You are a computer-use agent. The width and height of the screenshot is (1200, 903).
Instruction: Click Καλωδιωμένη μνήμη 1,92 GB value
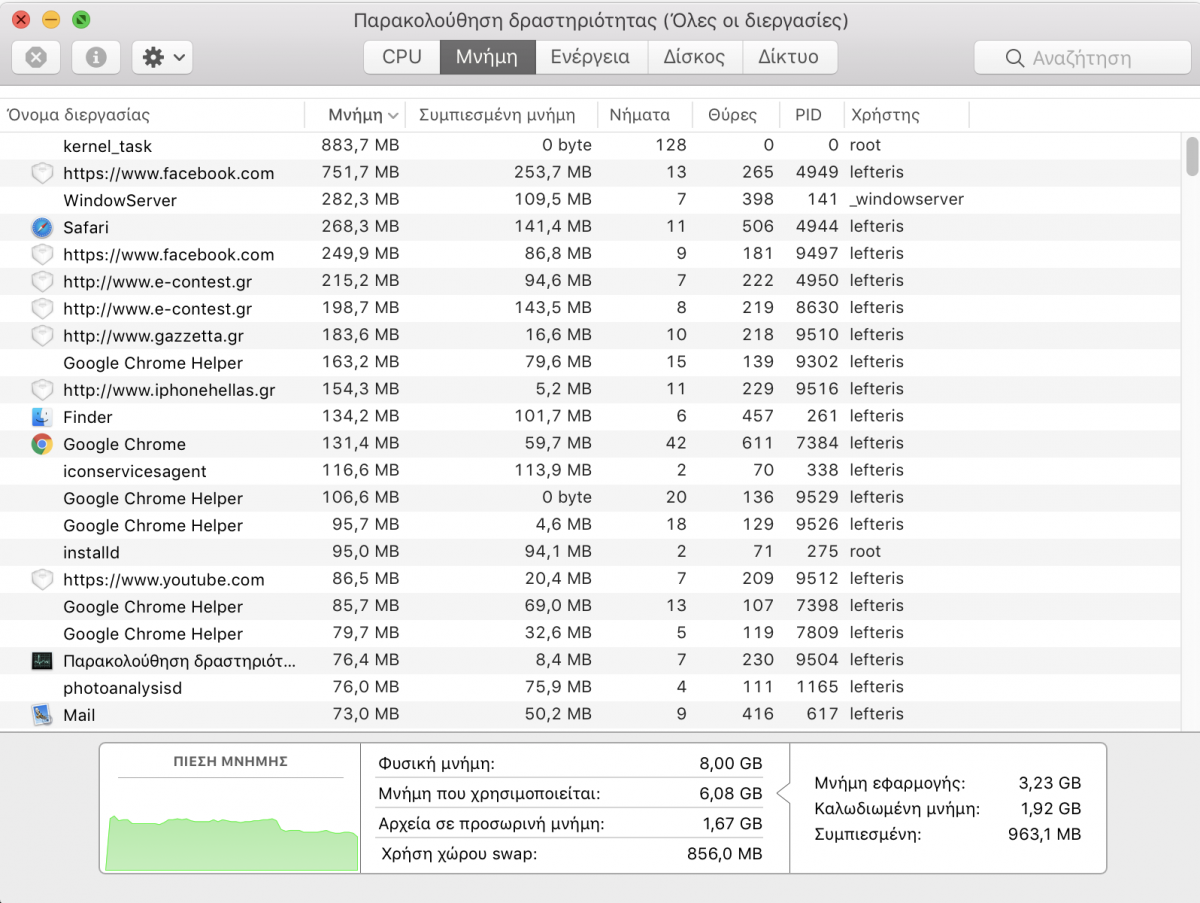1050,809
